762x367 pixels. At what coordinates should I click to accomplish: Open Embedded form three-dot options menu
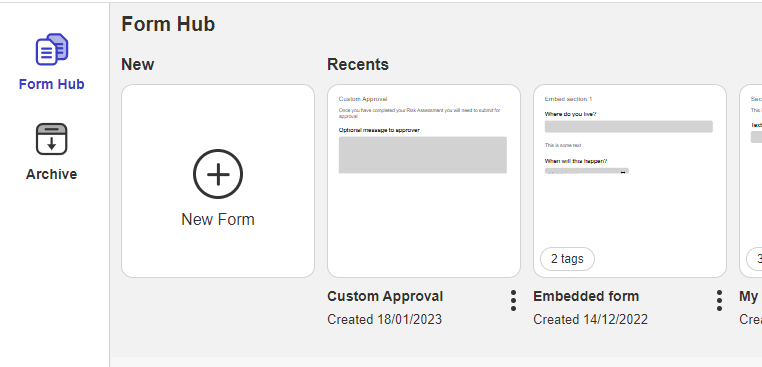(719, 301)
